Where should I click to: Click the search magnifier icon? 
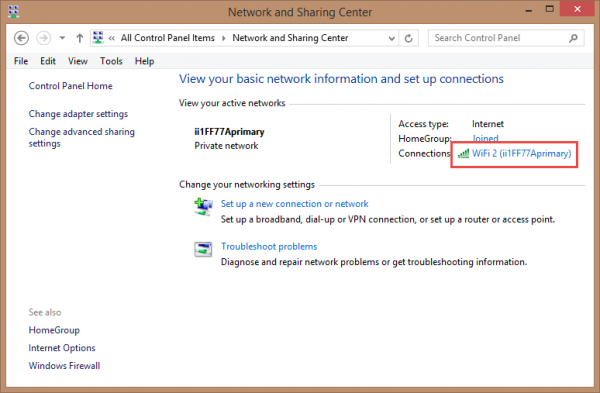click(x=573, y=38)
